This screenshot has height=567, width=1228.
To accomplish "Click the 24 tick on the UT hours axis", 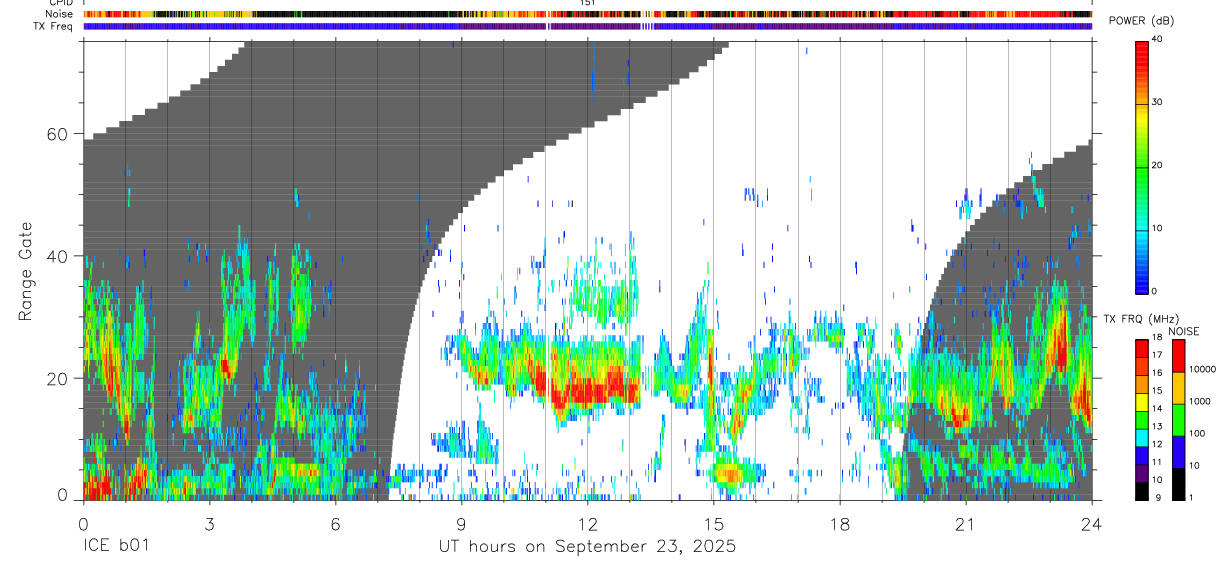I will [x=1091, y=523].
